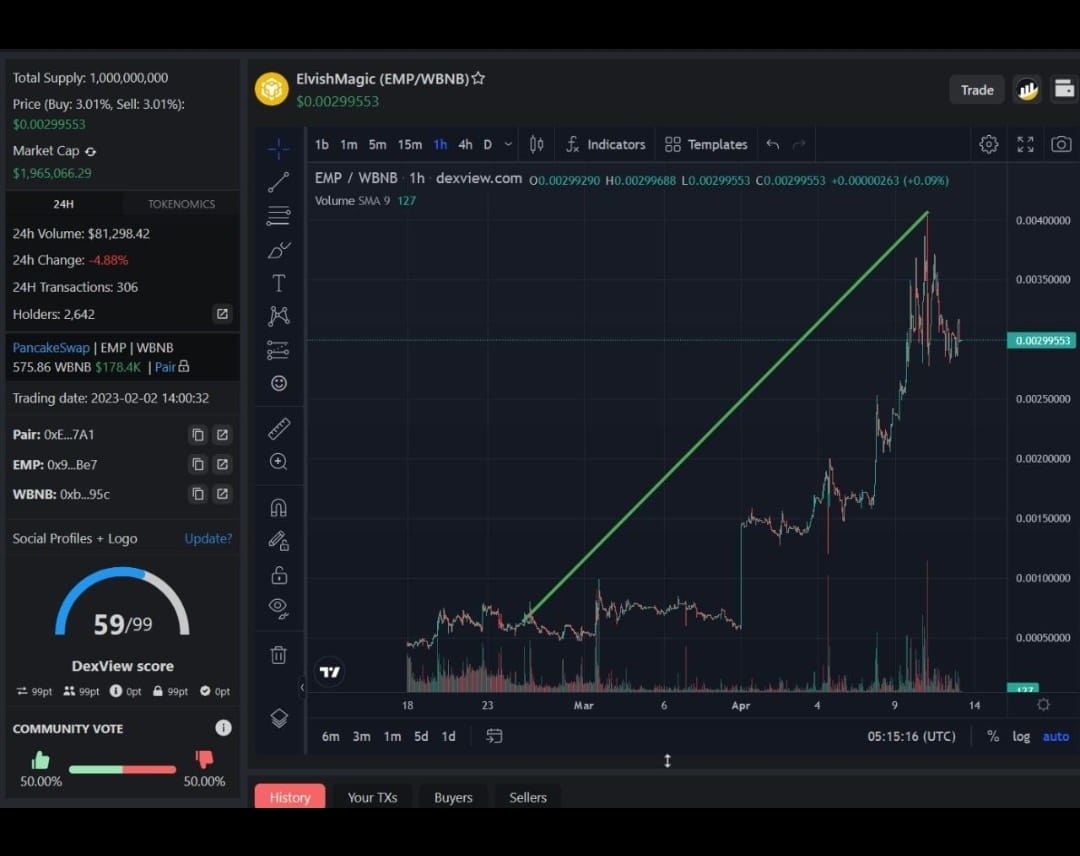
Task: Copy the WBNB token address
Action: point(198,494)
